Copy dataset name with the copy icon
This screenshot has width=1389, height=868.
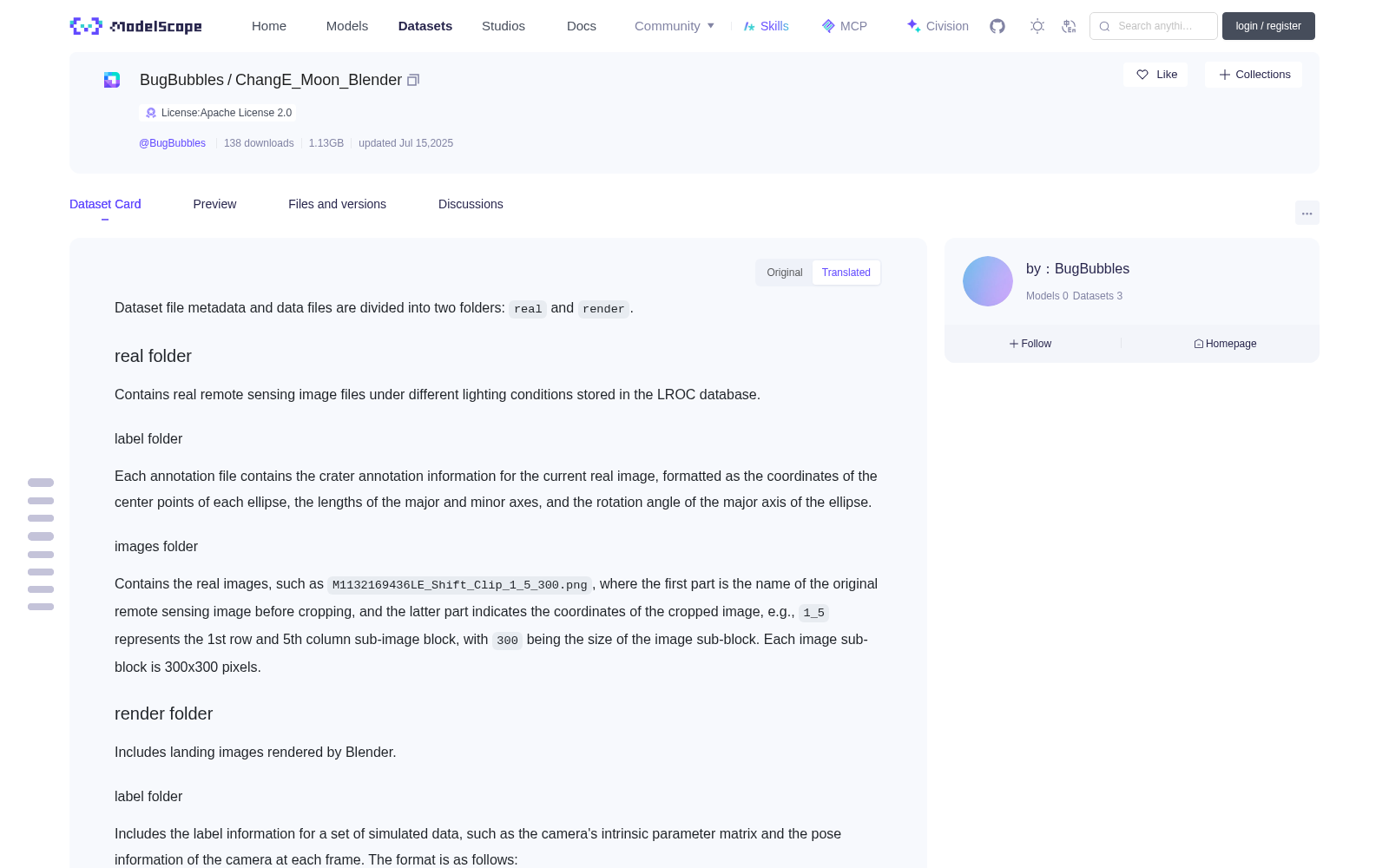tap(413, 80)
